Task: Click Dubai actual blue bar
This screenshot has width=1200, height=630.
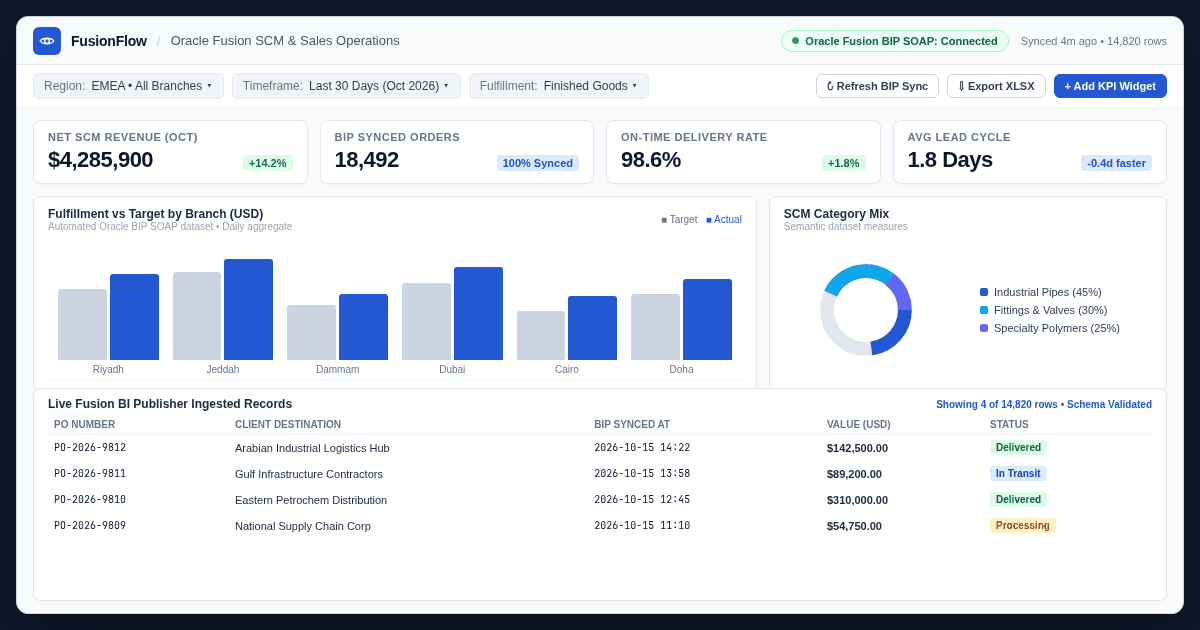Action: [x=478, y=313]
